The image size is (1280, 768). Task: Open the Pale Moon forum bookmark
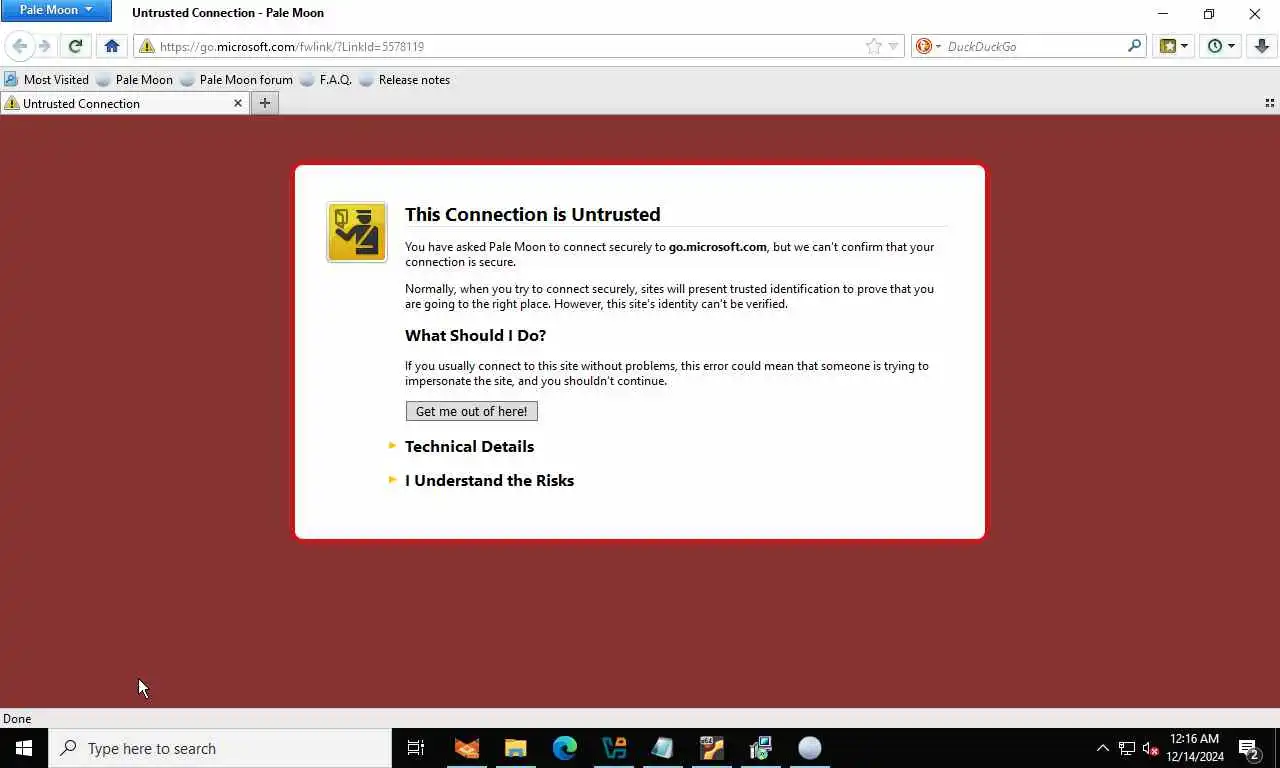coord(236,80)
